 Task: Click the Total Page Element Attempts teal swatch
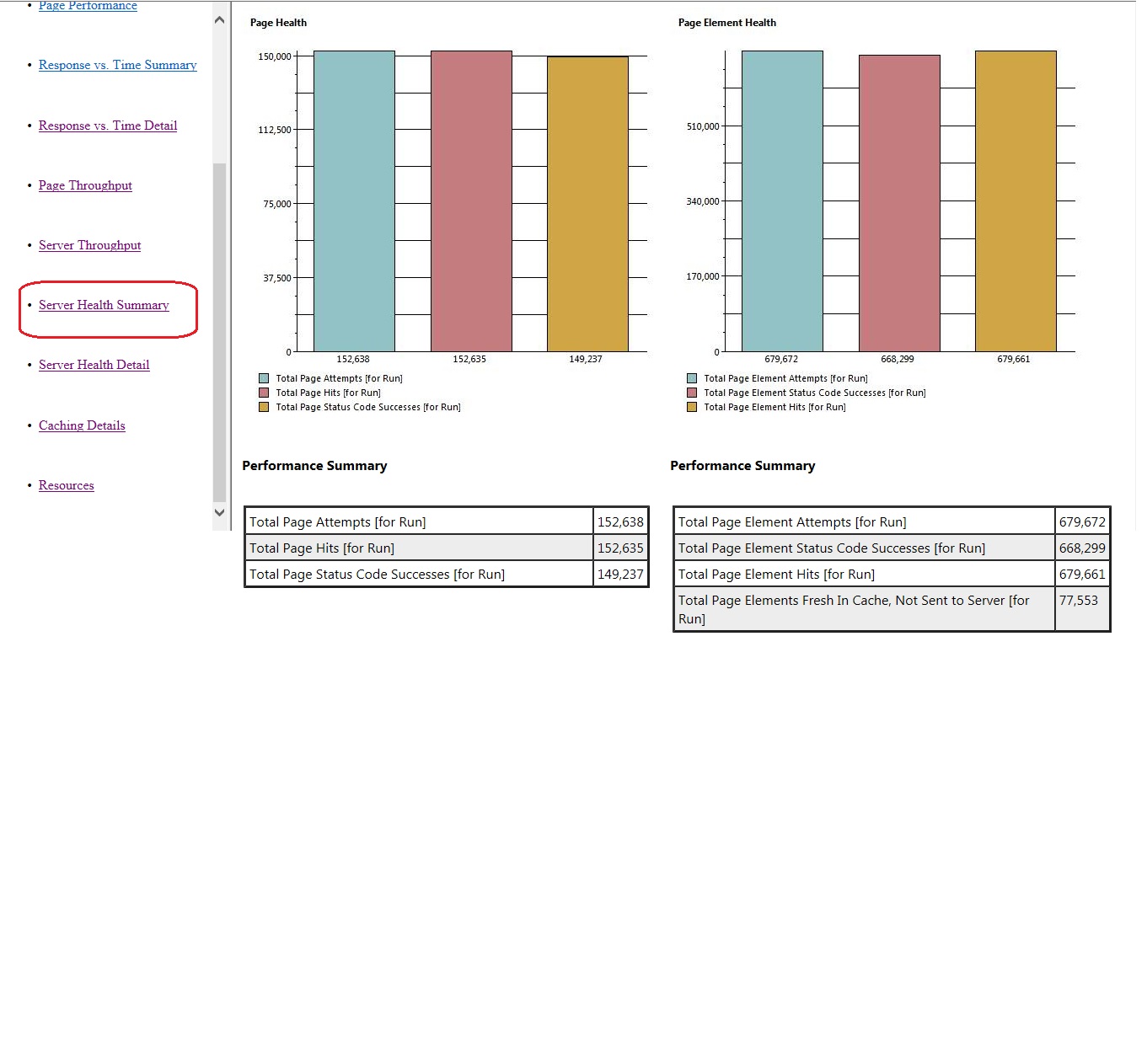pos(692,378)
